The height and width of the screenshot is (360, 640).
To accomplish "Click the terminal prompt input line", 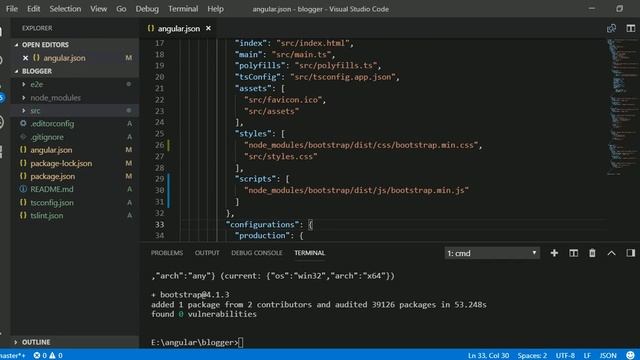I will [x=197, y=342].
